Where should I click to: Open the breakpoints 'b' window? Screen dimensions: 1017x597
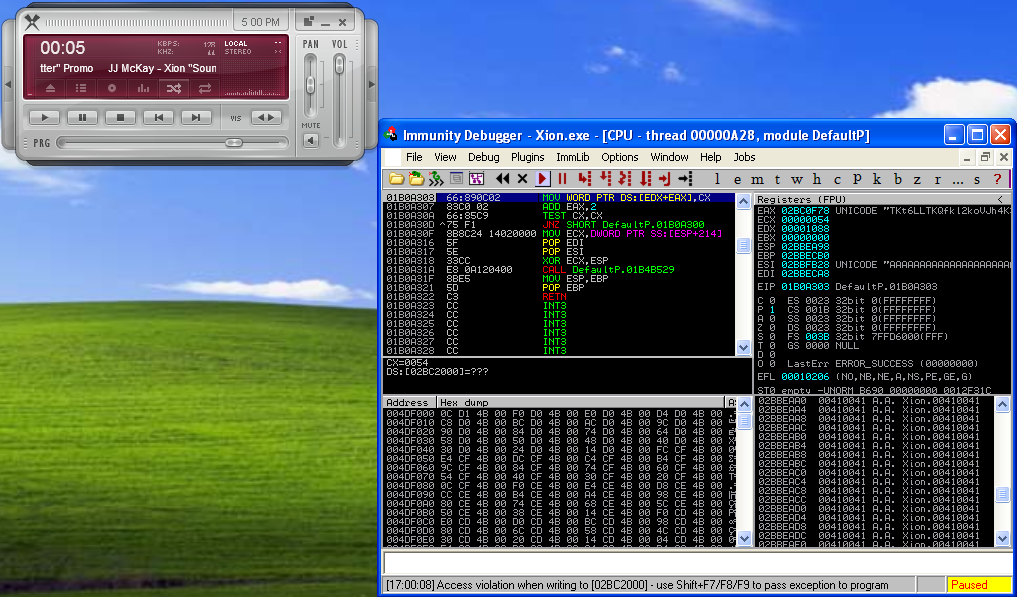[897, 179]
